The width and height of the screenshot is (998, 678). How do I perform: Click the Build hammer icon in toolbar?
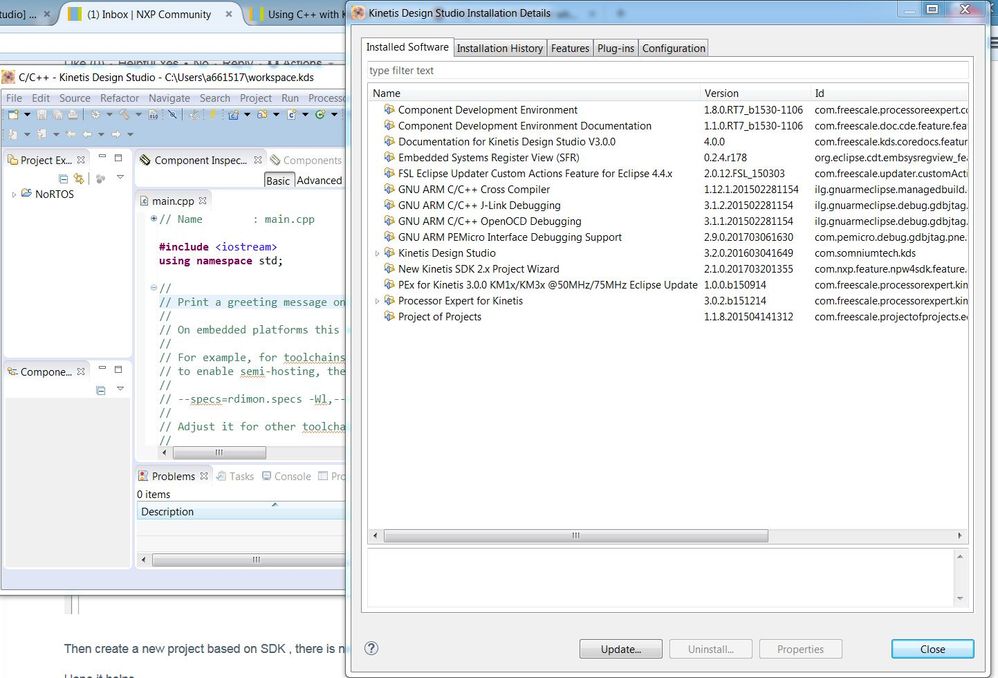pos(124,115)
